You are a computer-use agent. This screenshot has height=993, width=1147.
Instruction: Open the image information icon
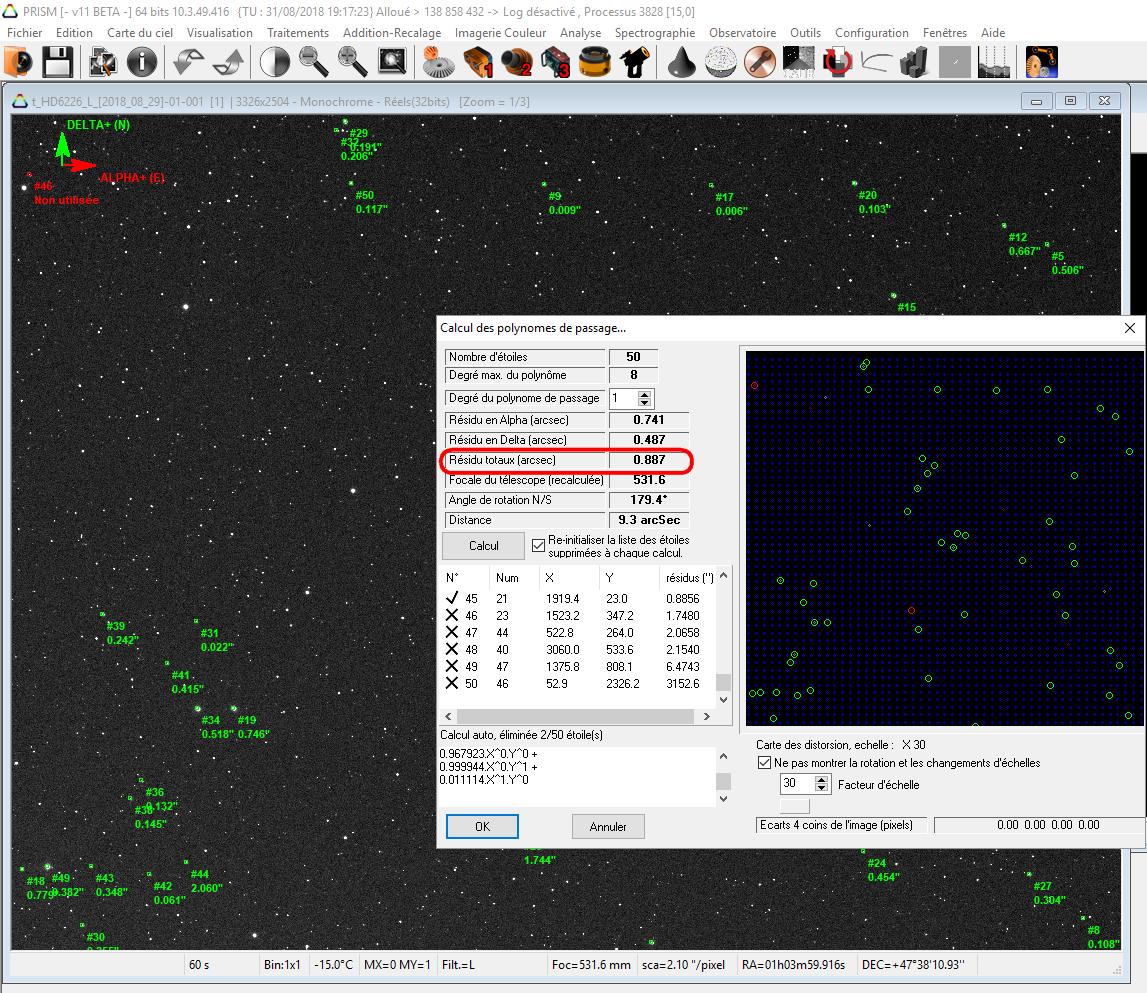142,63
